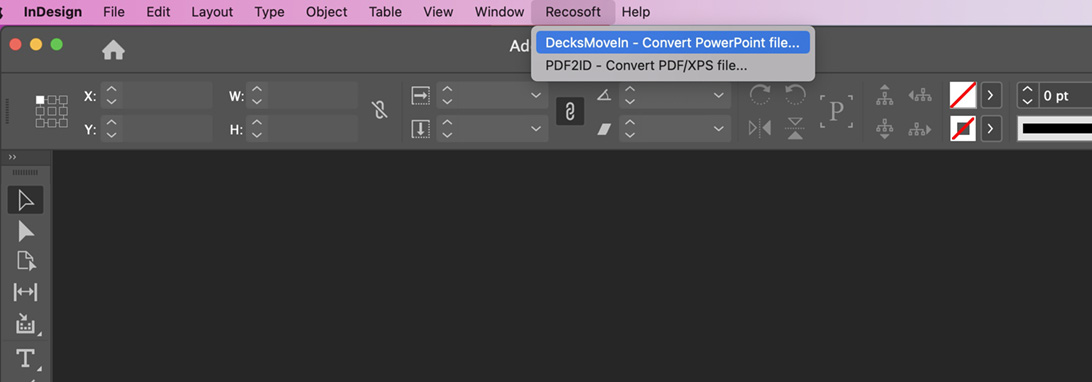Toggle constrain width and height proportions
Screen dimensions: 1092x382
point(380,110)
